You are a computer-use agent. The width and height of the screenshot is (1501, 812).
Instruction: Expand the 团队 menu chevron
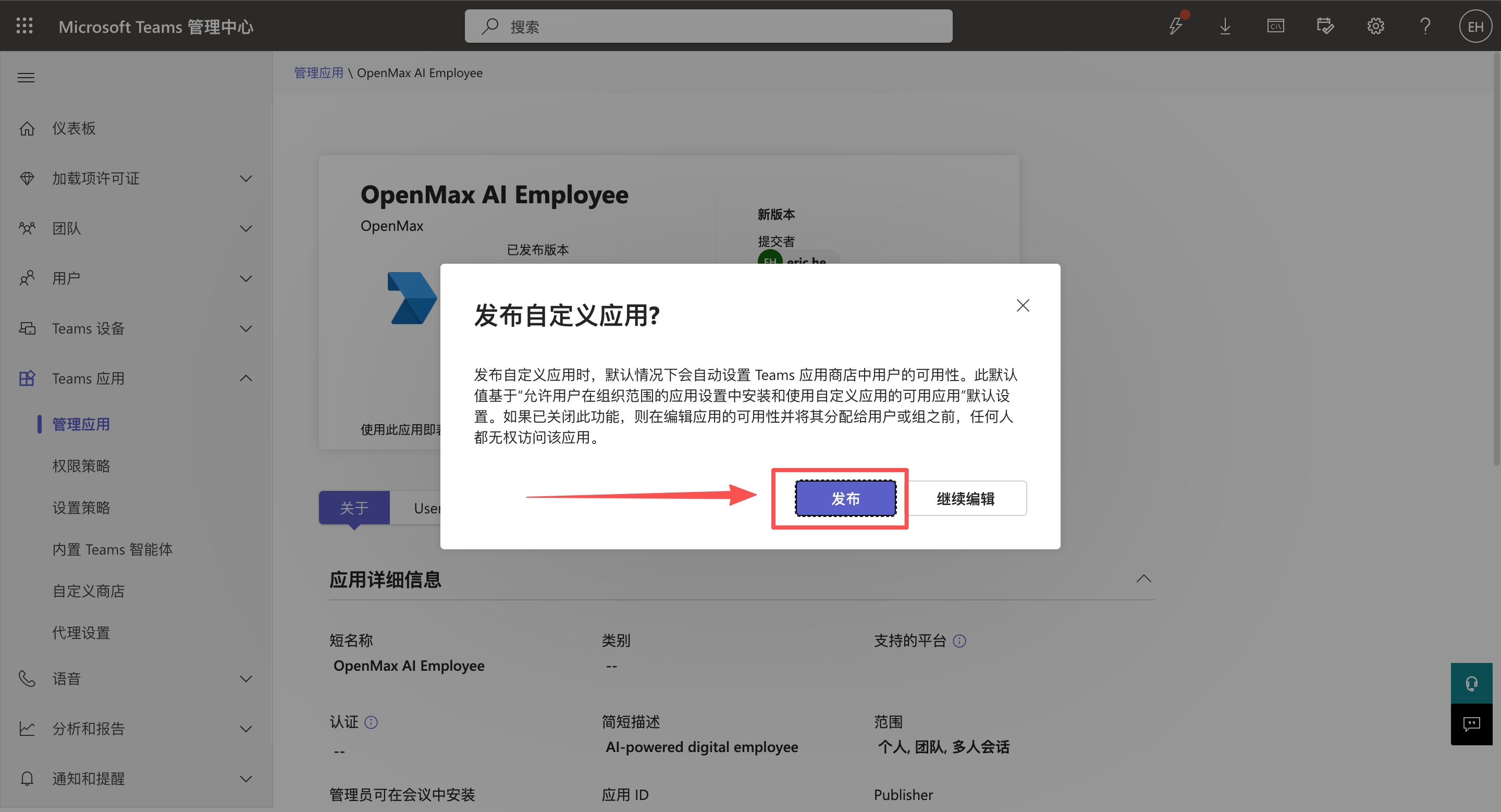[x=246, y=228]
